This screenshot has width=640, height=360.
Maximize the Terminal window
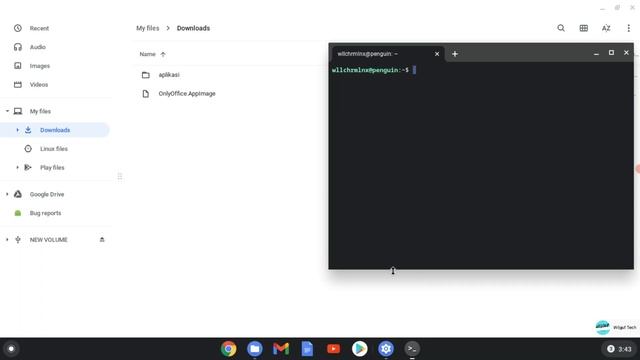pyautogui.click(x=611, y=53)
